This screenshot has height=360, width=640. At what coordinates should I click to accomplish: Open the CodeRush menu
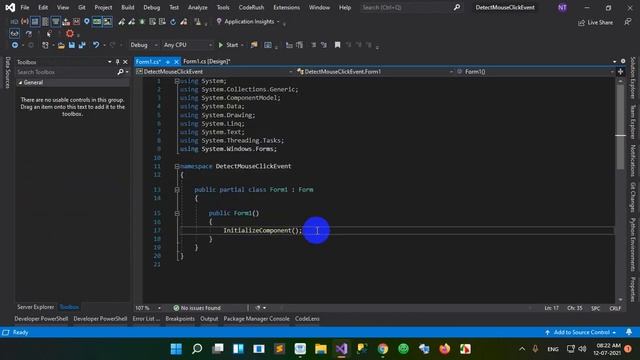[x=251, y=7]
